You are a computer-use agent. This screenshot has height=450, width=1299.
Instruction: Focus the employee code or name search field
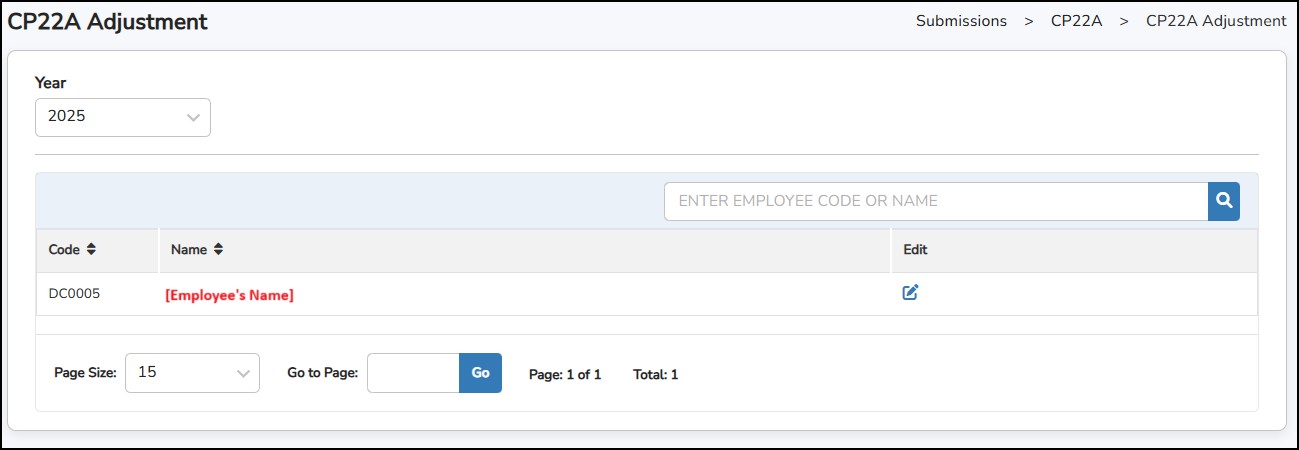pyautogui.click(x=935, y=201)
